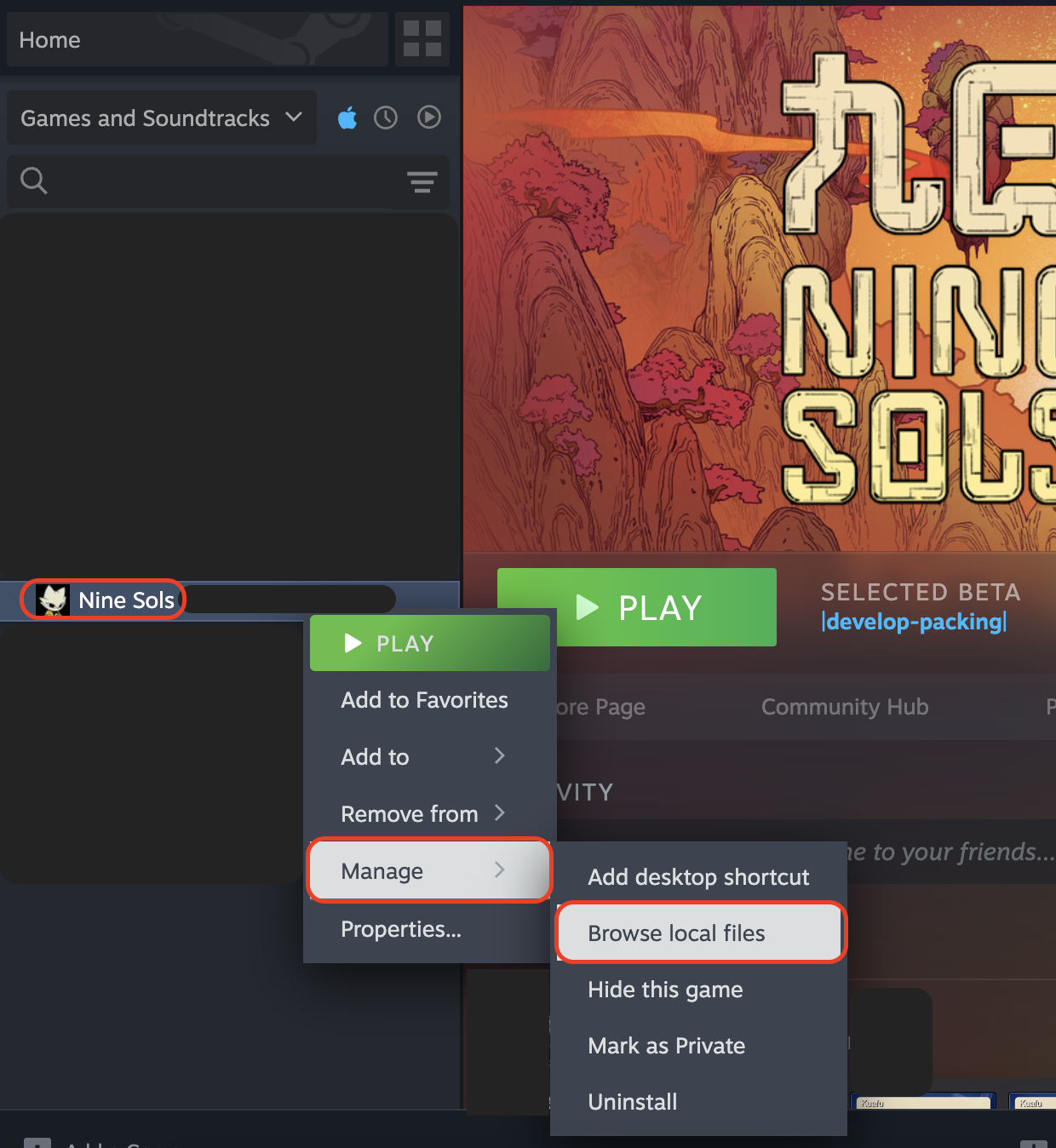Click the magnifying glass search icon

pos(34,181)
